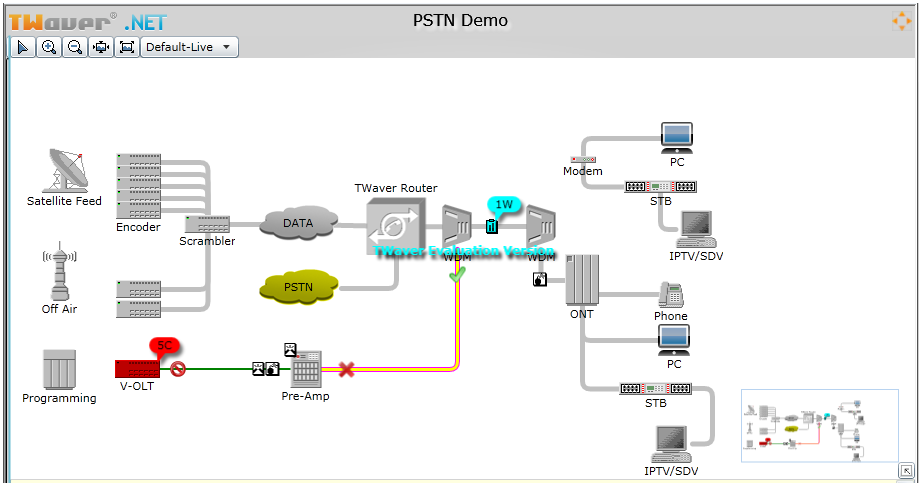
Task: Select the IPTV/SDV monitor beside the overview map
Action: point(672,445)
